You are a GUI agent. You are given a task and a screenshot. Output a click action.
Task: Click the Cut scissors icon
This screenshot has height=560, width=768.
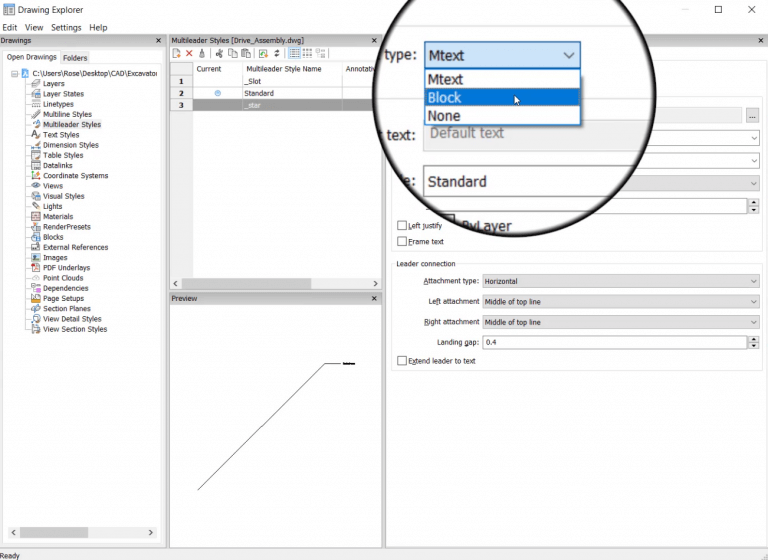tap(219, 53)
